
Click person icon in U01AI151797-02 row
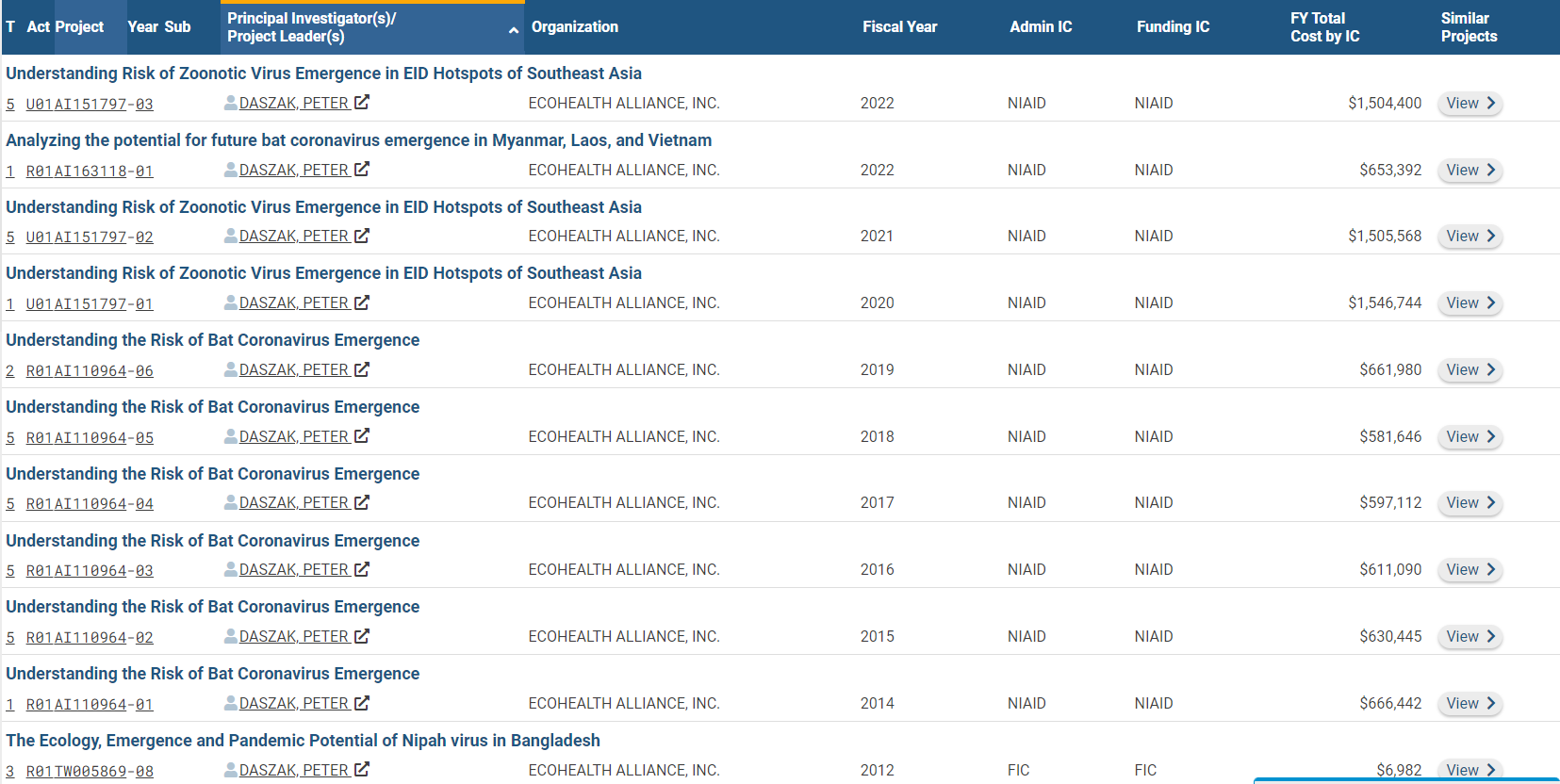tap(231, 236)
